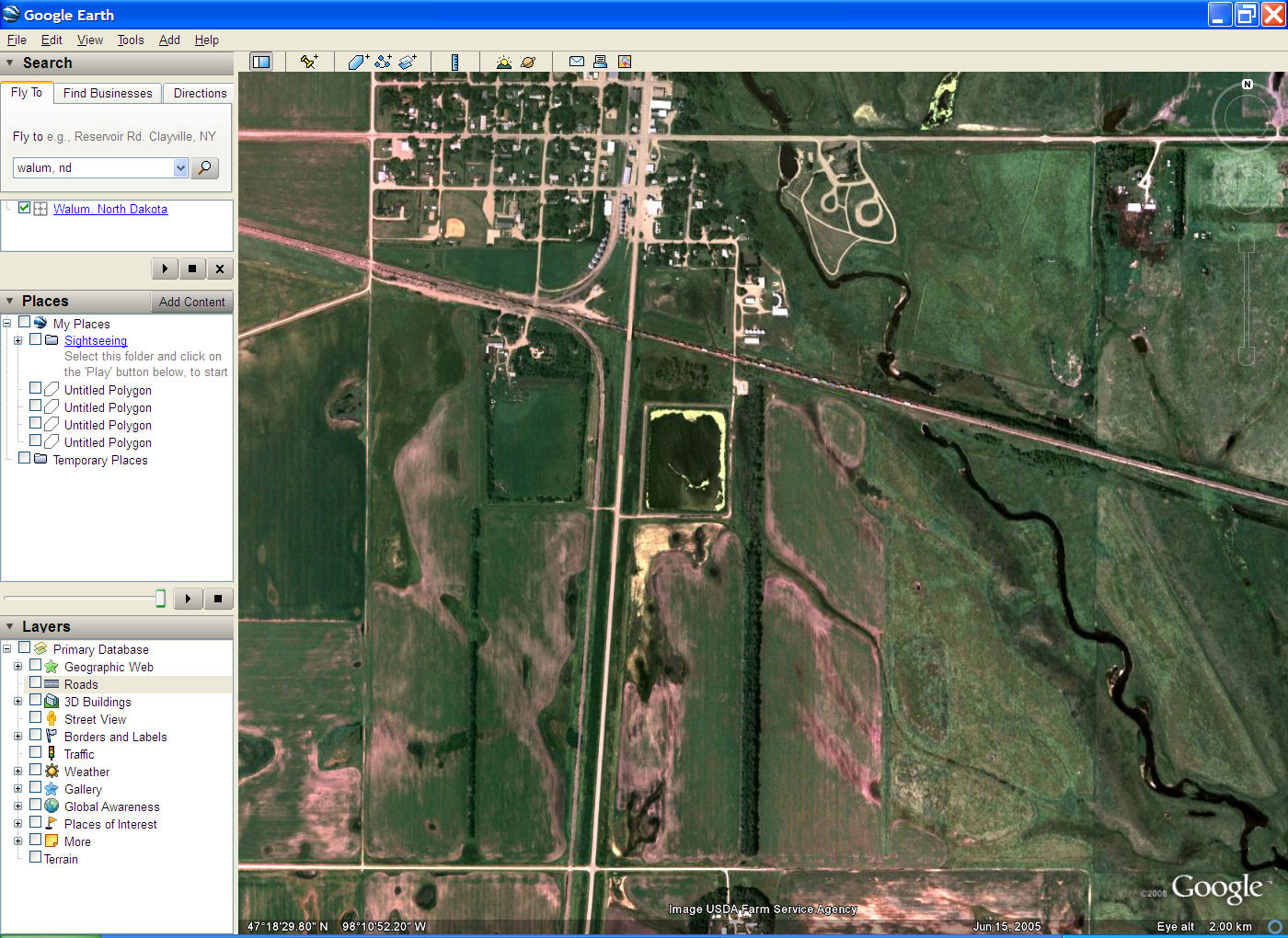Open the Fly to search history dropdown
Screen dimensions: 1288x938
click(180, 167)
